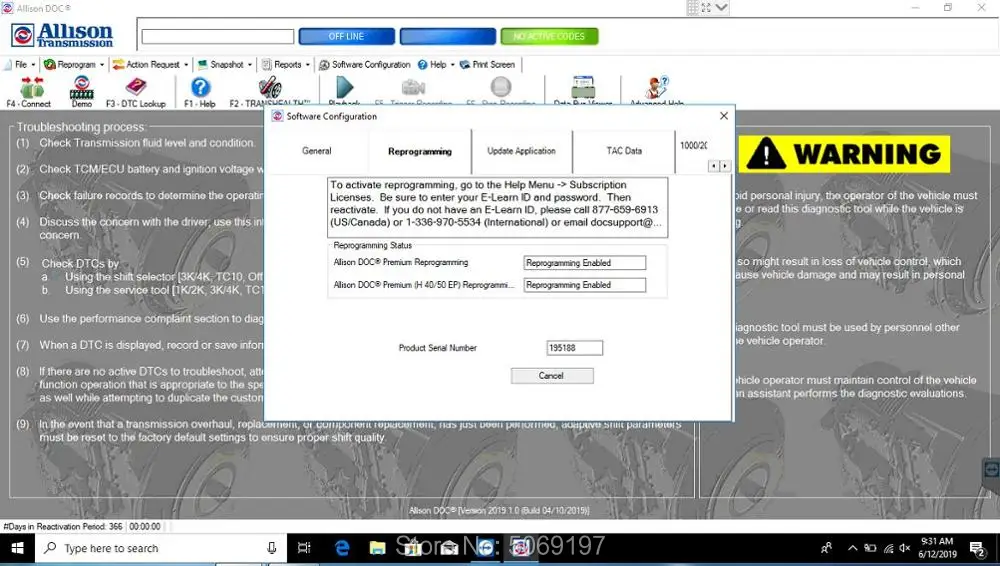Open F3 - DTC Lookup book icon
Screen dimensions: 1000x566
(x=135, y=87)
